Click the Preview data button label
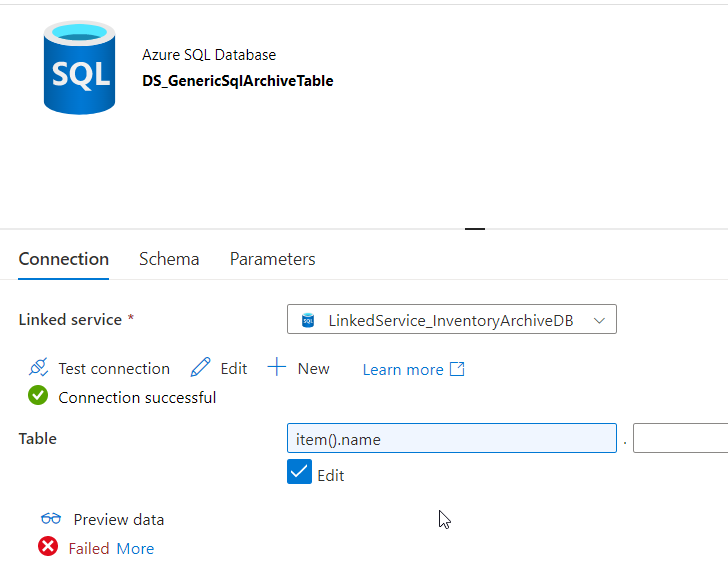The height and width of the screenshot is (588, 728). pyautogui.click(x=119, y=519)
